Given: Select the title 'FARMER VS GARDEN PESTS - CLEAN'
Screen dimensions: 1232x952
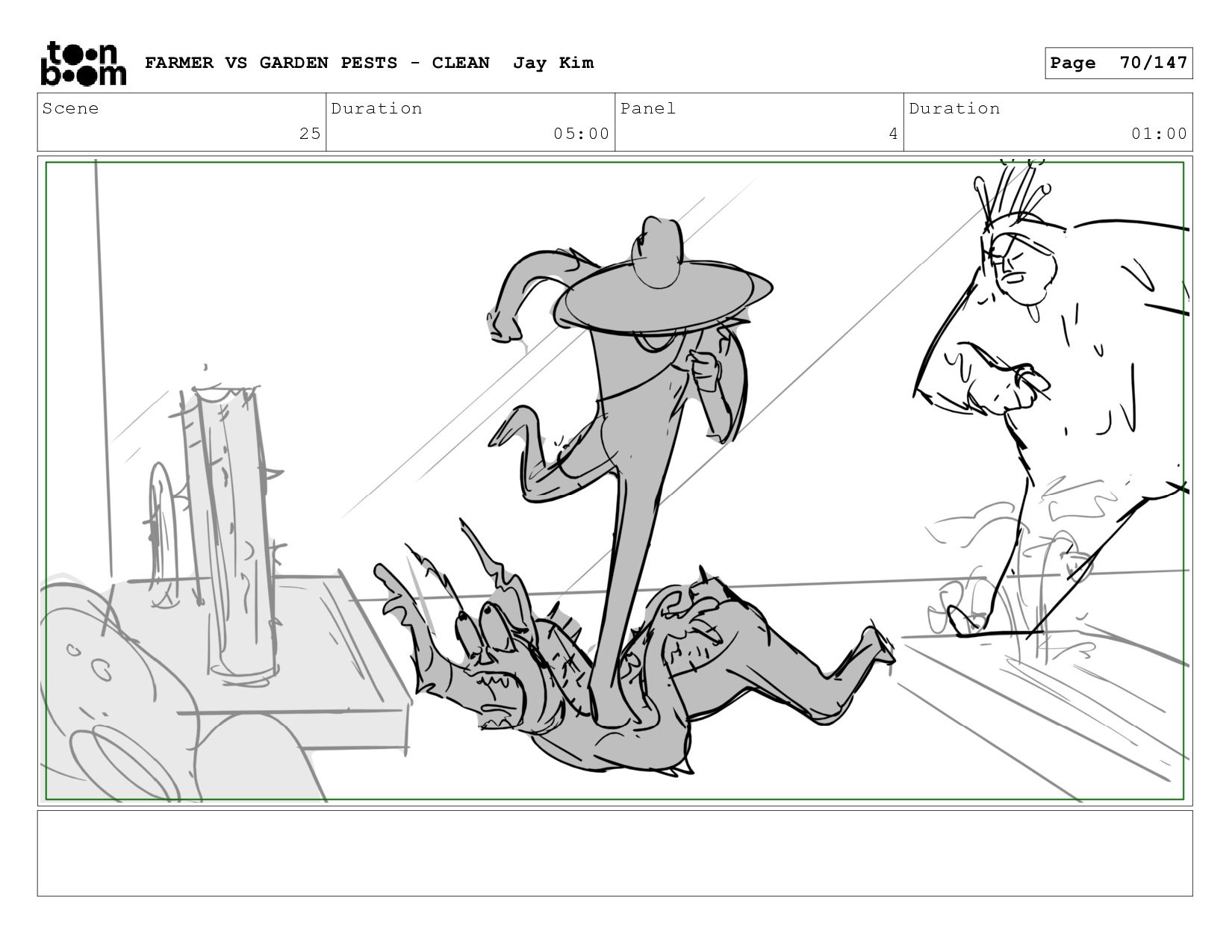Looking at the screenshot, I should 317,63.
